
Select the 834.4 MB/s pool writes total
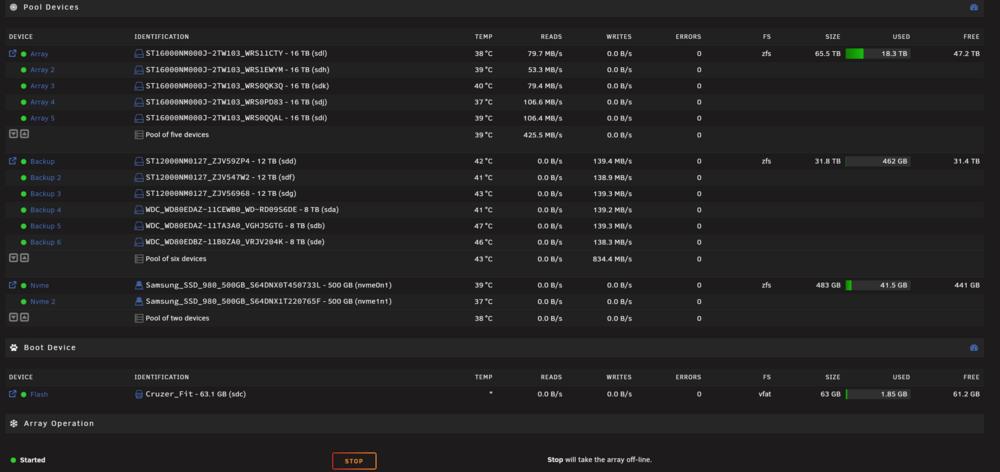pyautogui.click(x=614, y=259)
